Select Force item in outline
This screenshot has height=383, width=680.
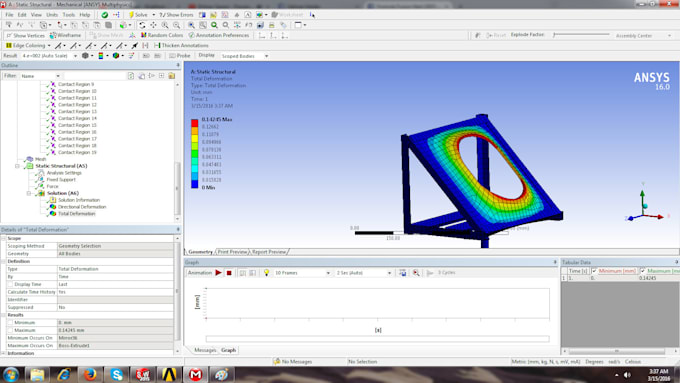pyautogui.click(x=52, y=187)
